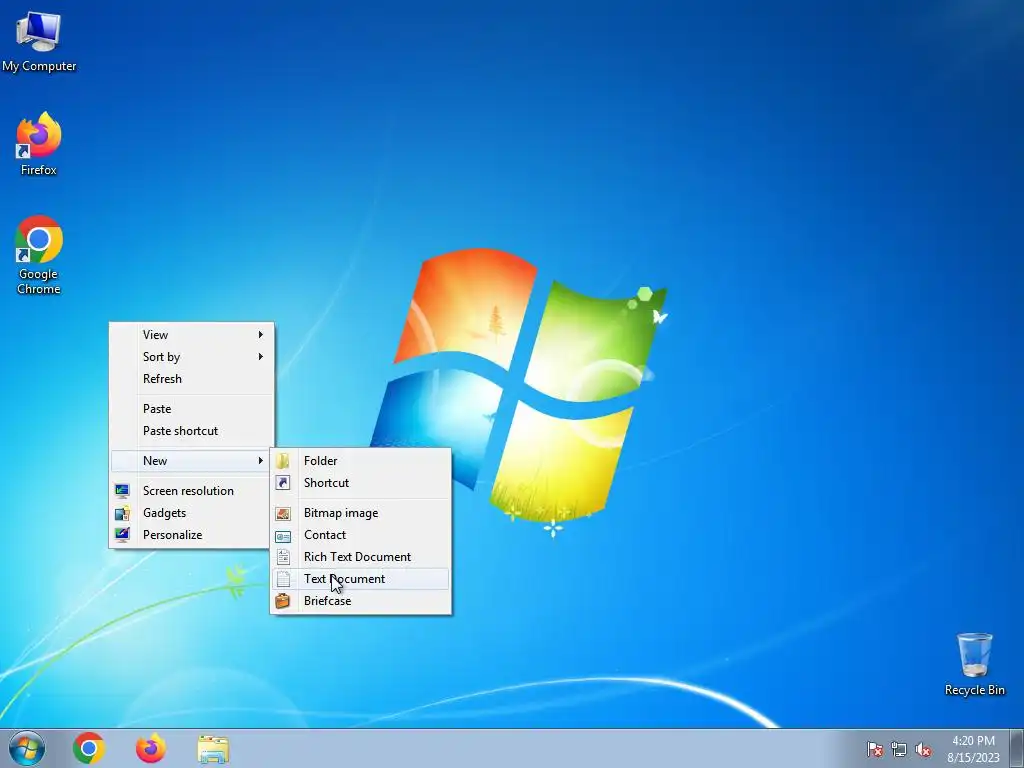Click the Gadgets menu icon
Screen dimensions: 1024x768
122,513
